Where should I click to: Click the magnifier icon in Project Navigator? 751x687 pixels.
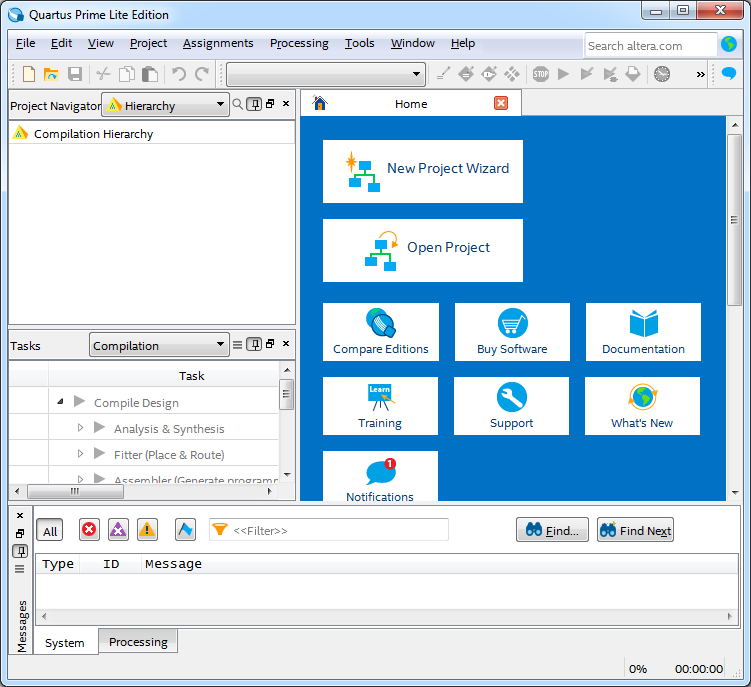237,103
